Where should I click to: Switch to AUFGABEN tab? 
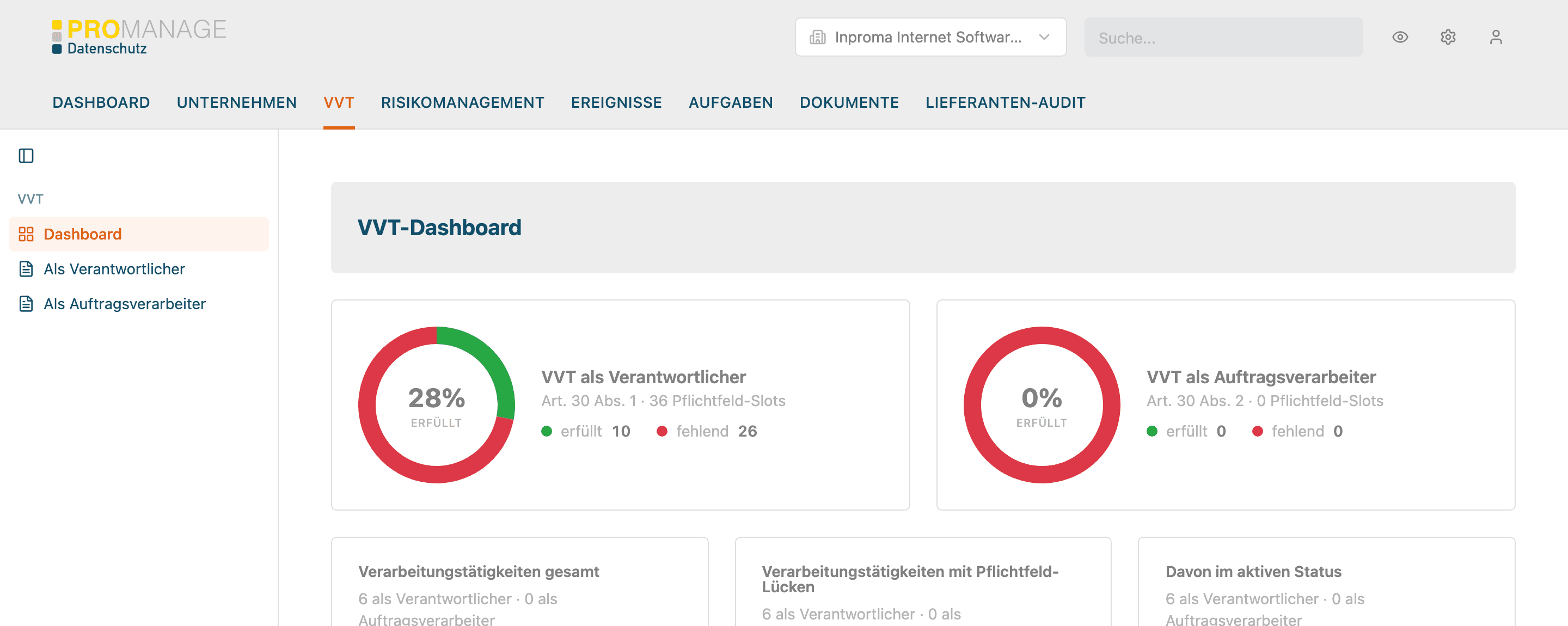(x=731, y=102)
